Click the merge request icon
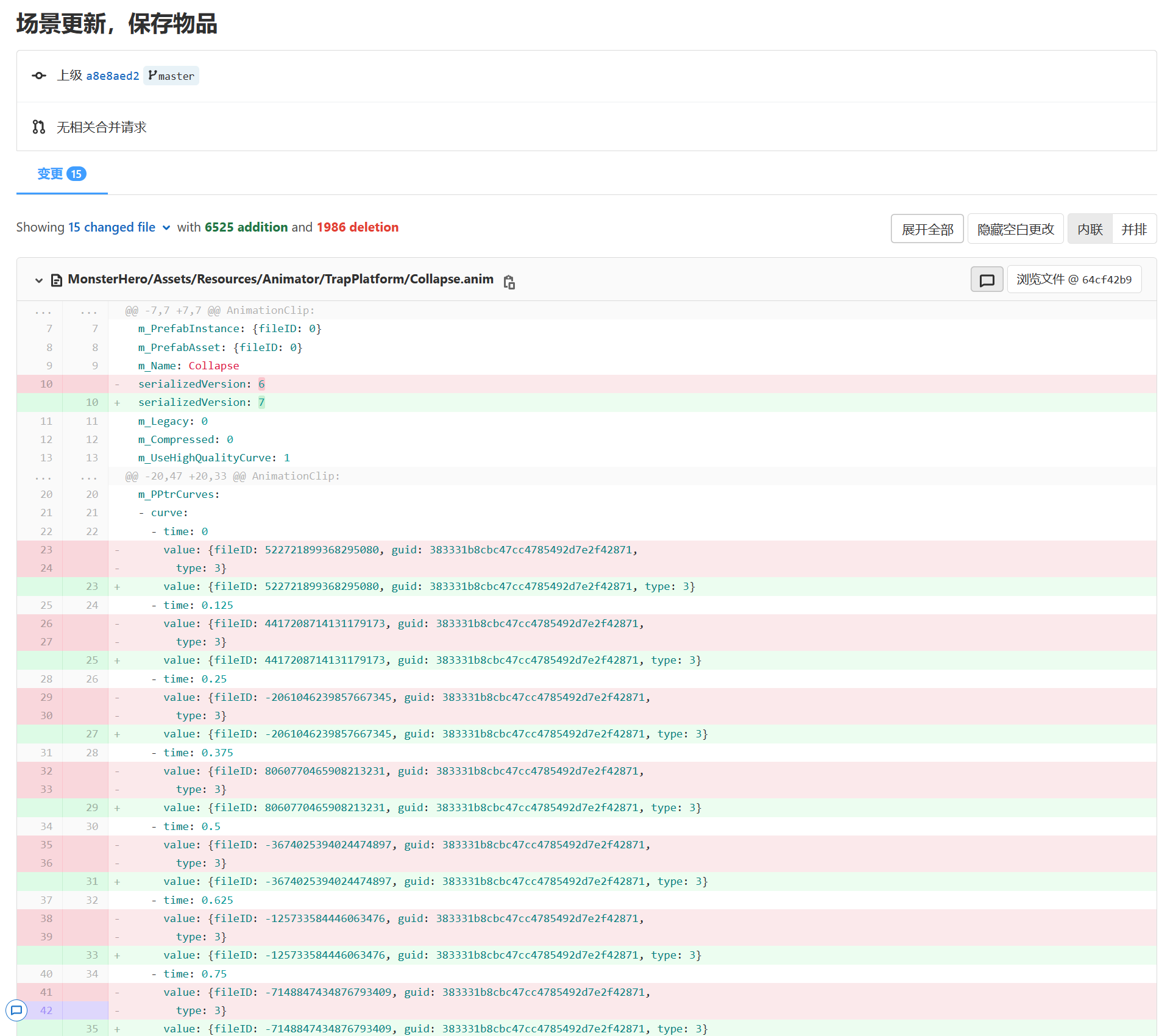The width and height of the screenshot is (1173, 1036). [39, 127]
